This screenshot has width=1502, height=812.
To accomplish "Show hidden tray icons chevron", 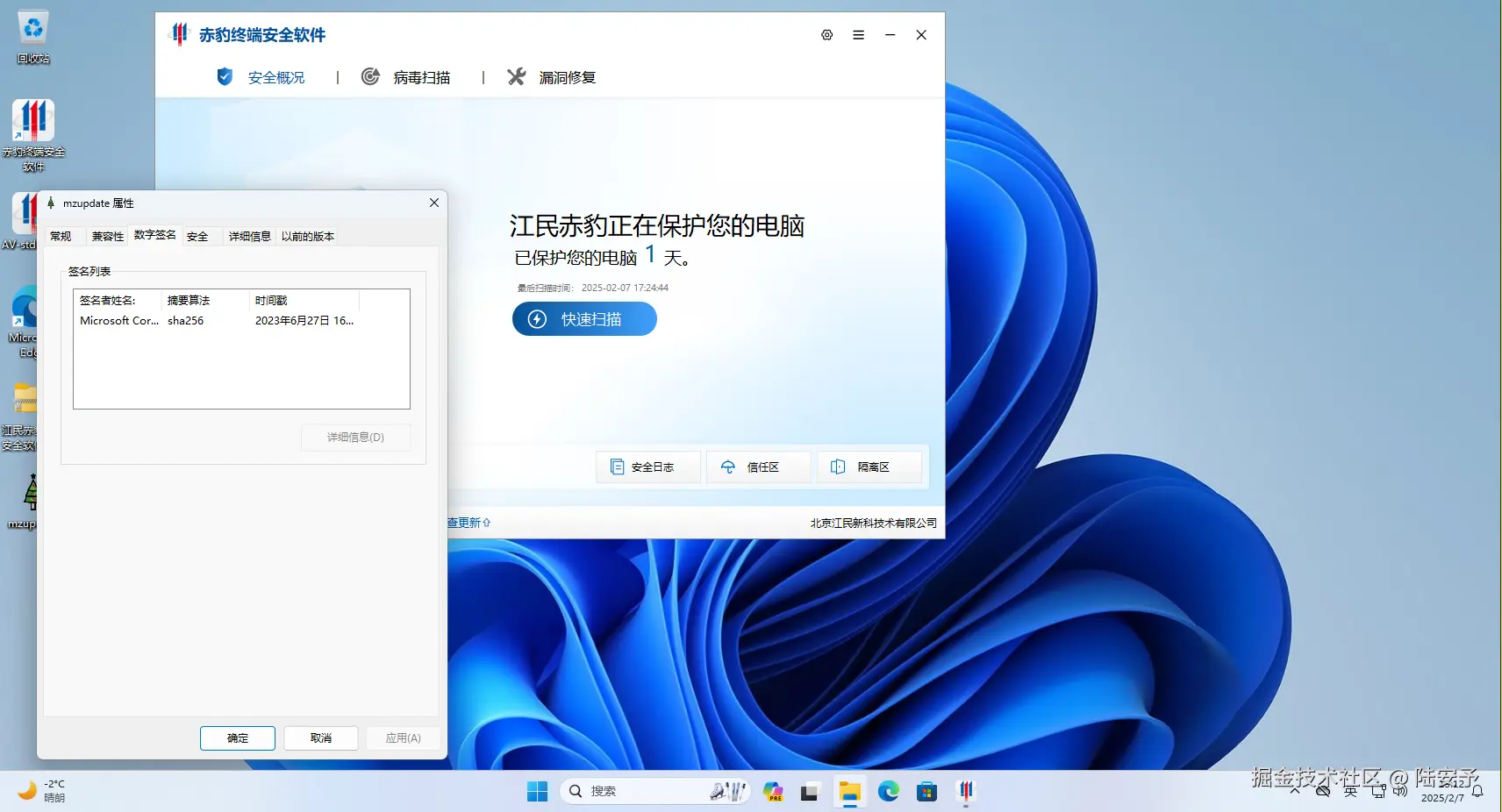I will click(1295, 791).
